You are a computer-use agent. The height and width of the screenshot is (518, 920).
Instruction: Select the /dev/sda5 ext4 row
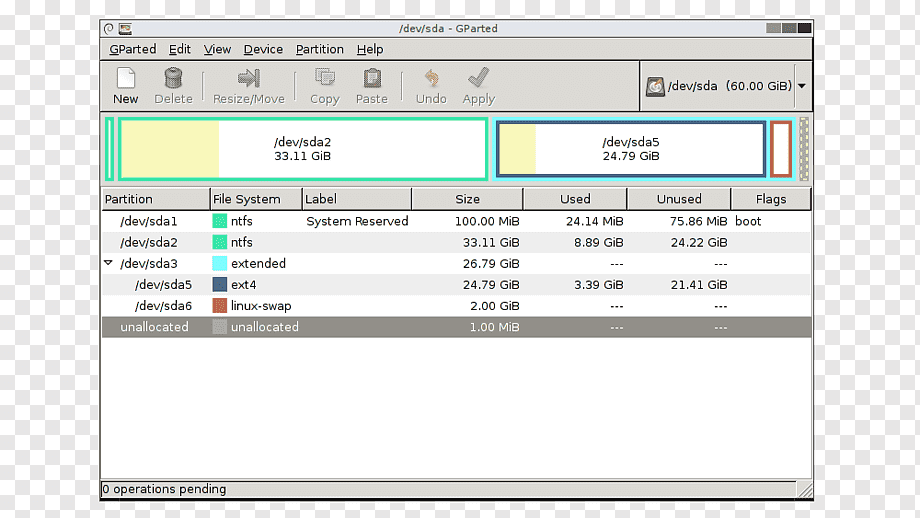click(x=456, y=285)
